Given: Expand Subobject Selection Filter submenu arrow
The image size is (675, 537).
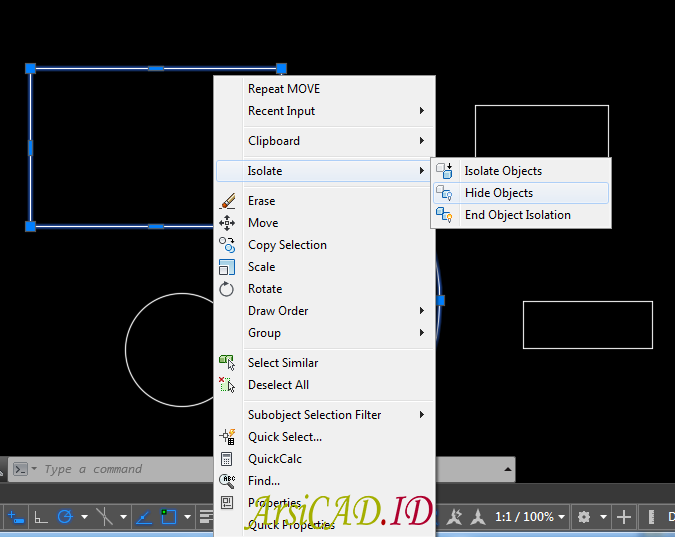Looking at the screenshot, I should pyautogui.click(x=422, y=414).
